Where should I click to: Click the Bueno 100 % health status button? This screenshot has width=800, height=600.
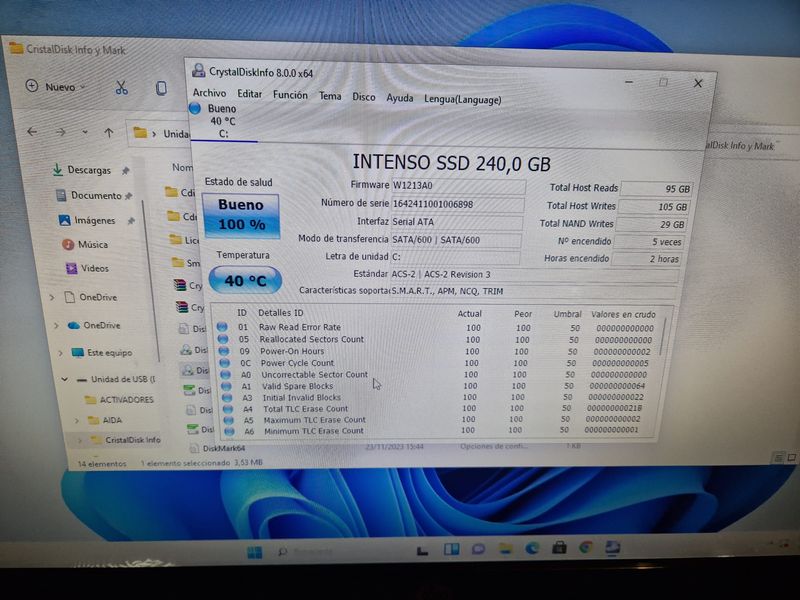coord(241,216)
